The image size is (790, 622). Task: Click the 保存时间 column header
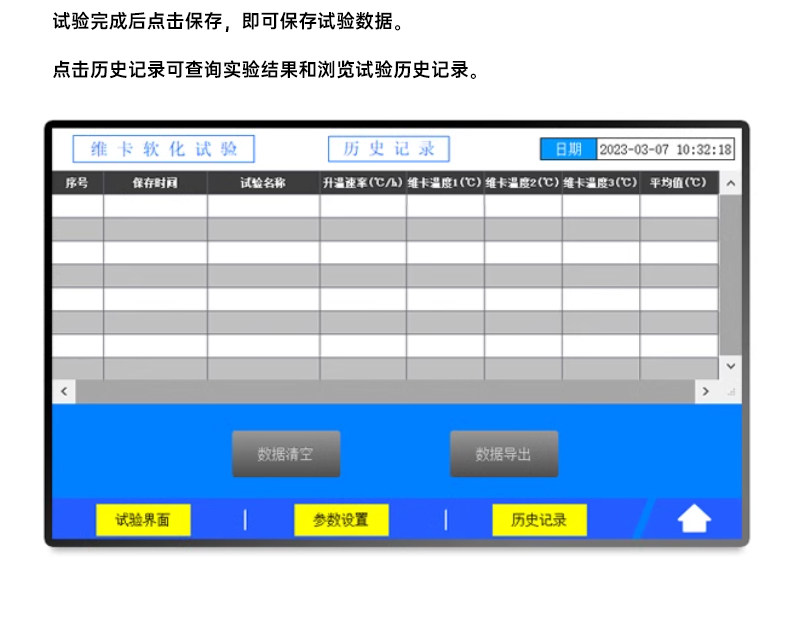(155, 183)
